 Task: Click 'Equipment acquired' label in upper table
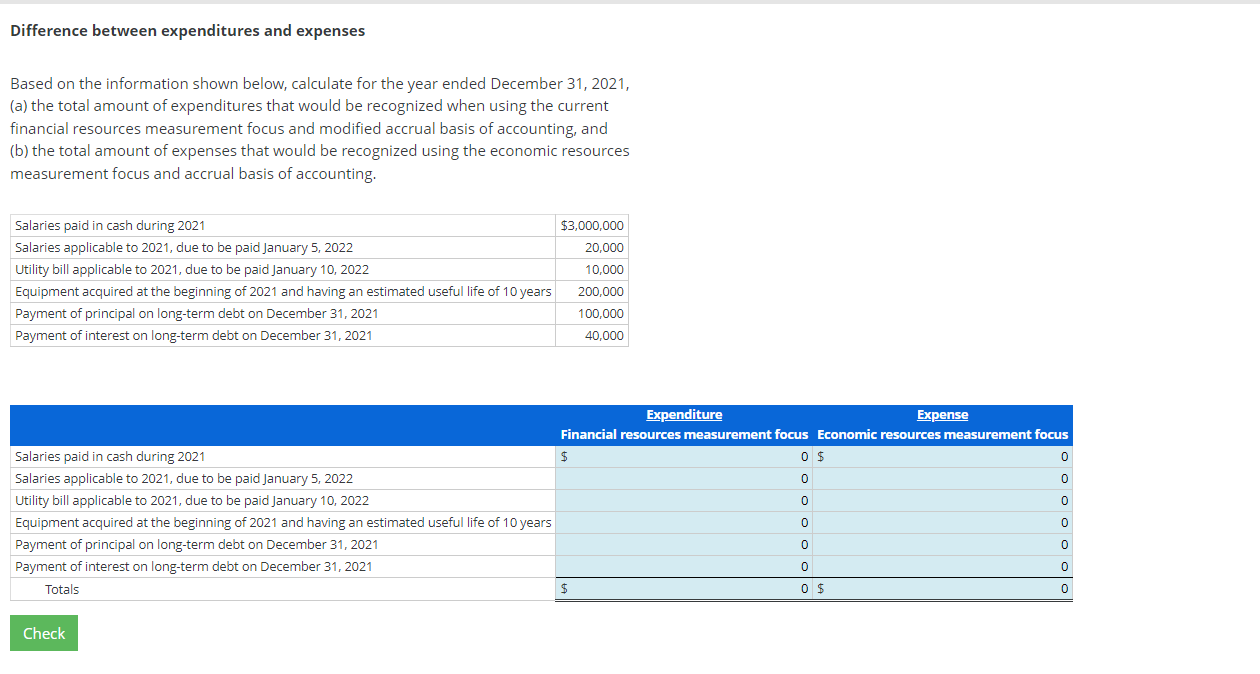(283, 292)
